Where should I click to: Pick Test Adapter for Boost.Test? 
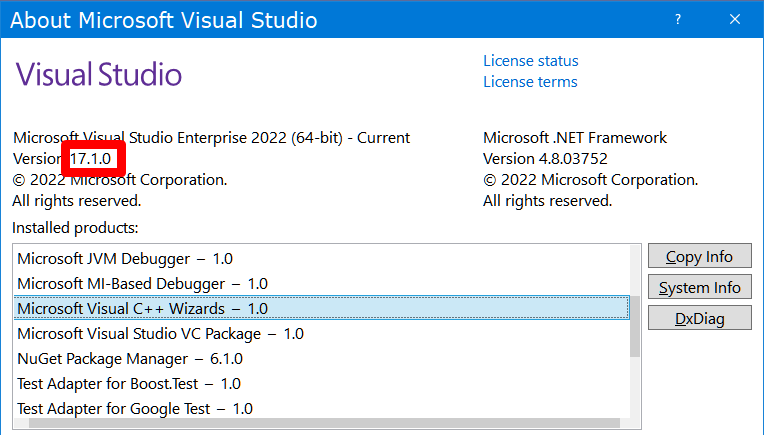pyautogui.click(x=129, y=384)
